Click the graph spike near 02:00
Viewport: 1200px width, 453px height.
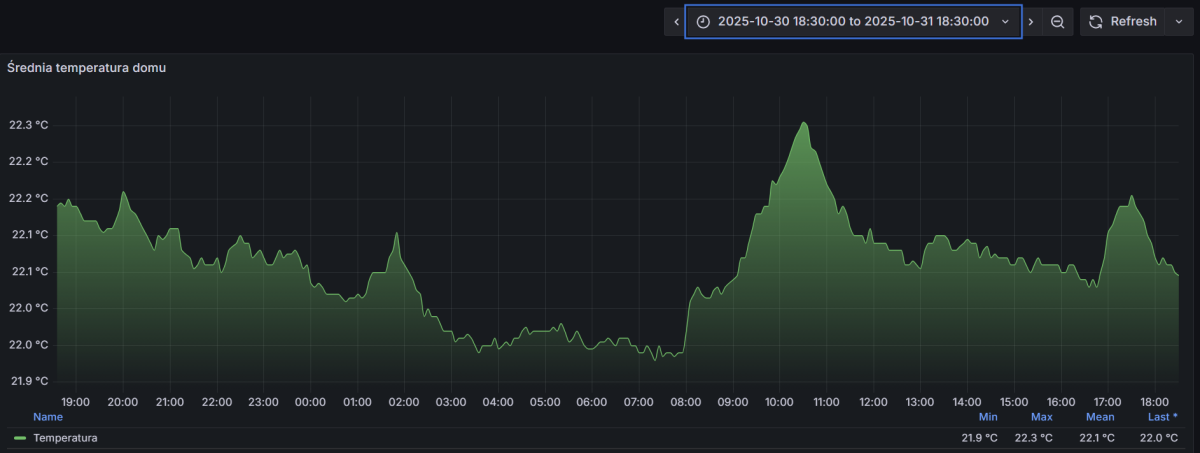pyautogui.click(x=397, y=234)
